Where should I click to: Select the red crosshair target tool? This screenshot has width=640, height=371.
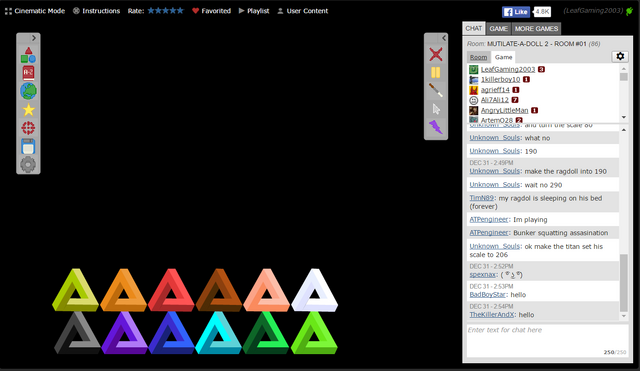28,128
